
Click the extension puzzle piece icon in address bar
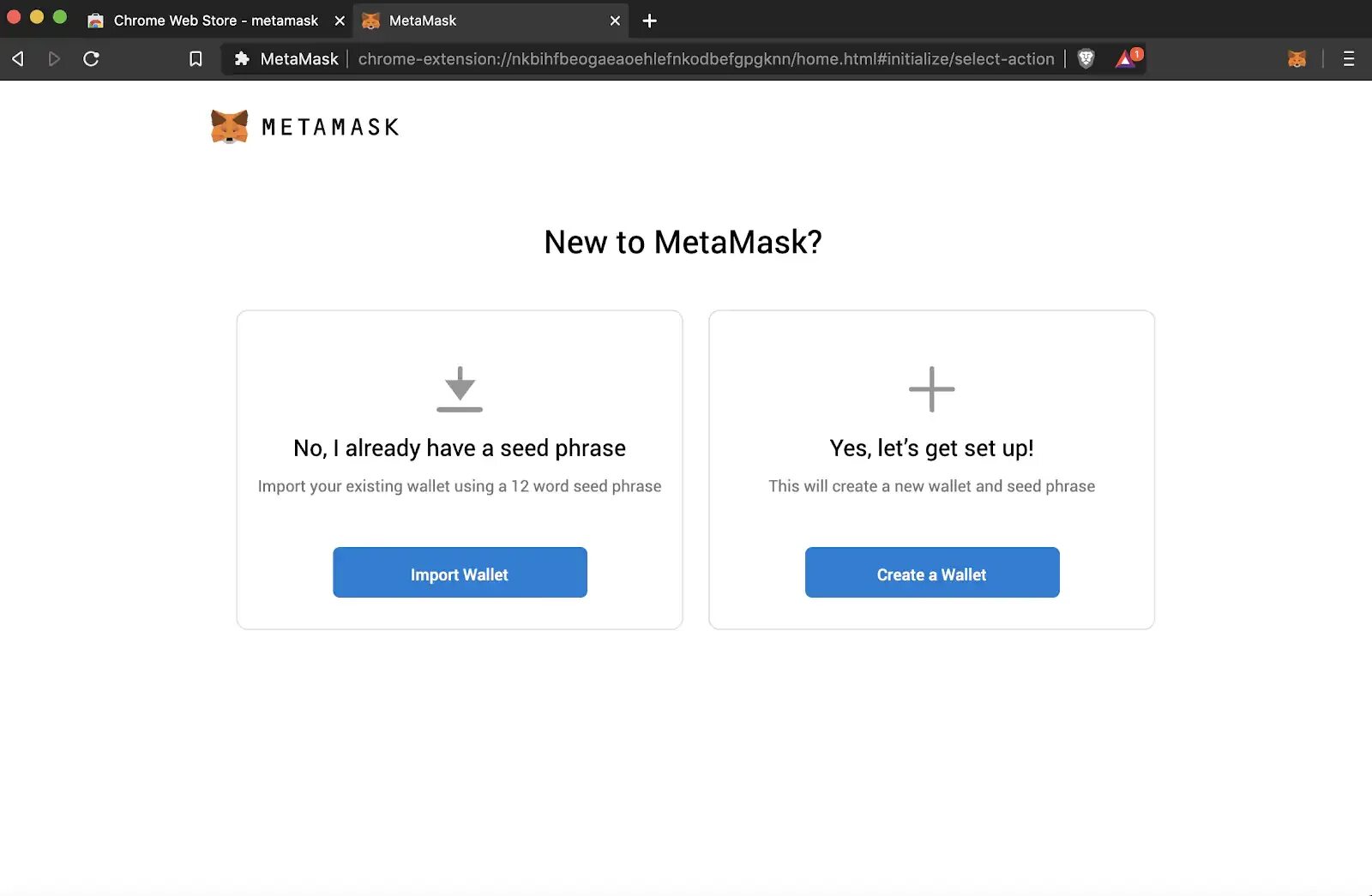242,58
